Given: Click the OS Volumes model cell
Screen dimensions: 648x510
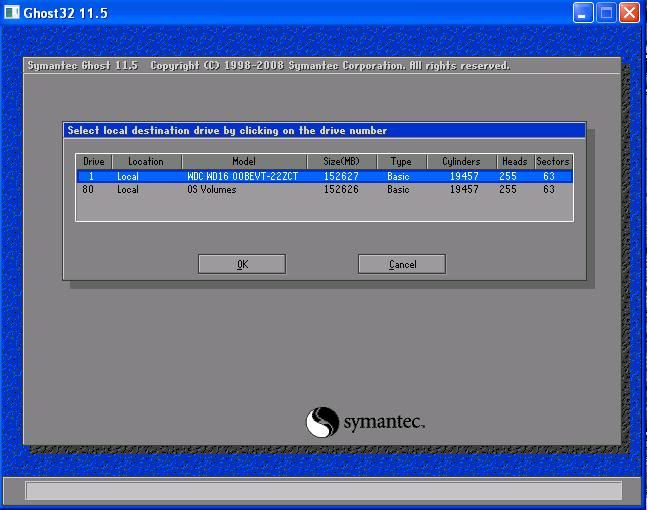Looking at the screenshot, I should 212,190.
